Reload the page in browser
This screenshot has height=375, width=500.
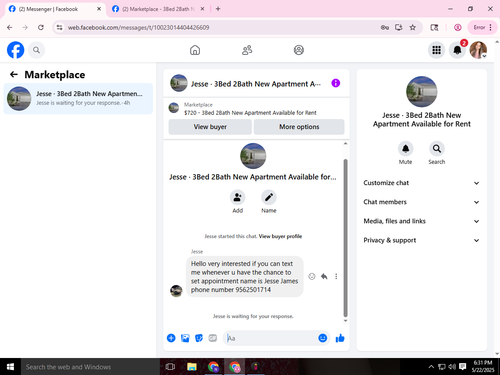[41, 27]
